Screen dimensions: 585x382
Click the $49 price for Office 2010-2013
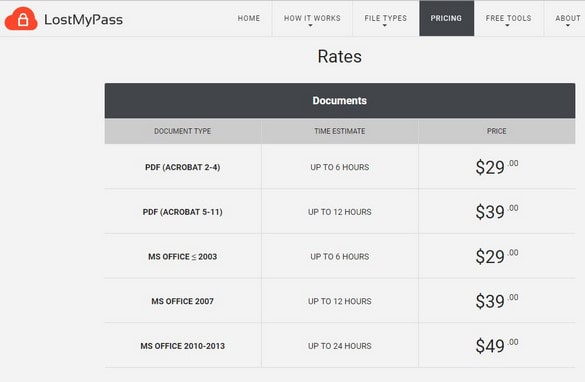[x=497, y=345]
